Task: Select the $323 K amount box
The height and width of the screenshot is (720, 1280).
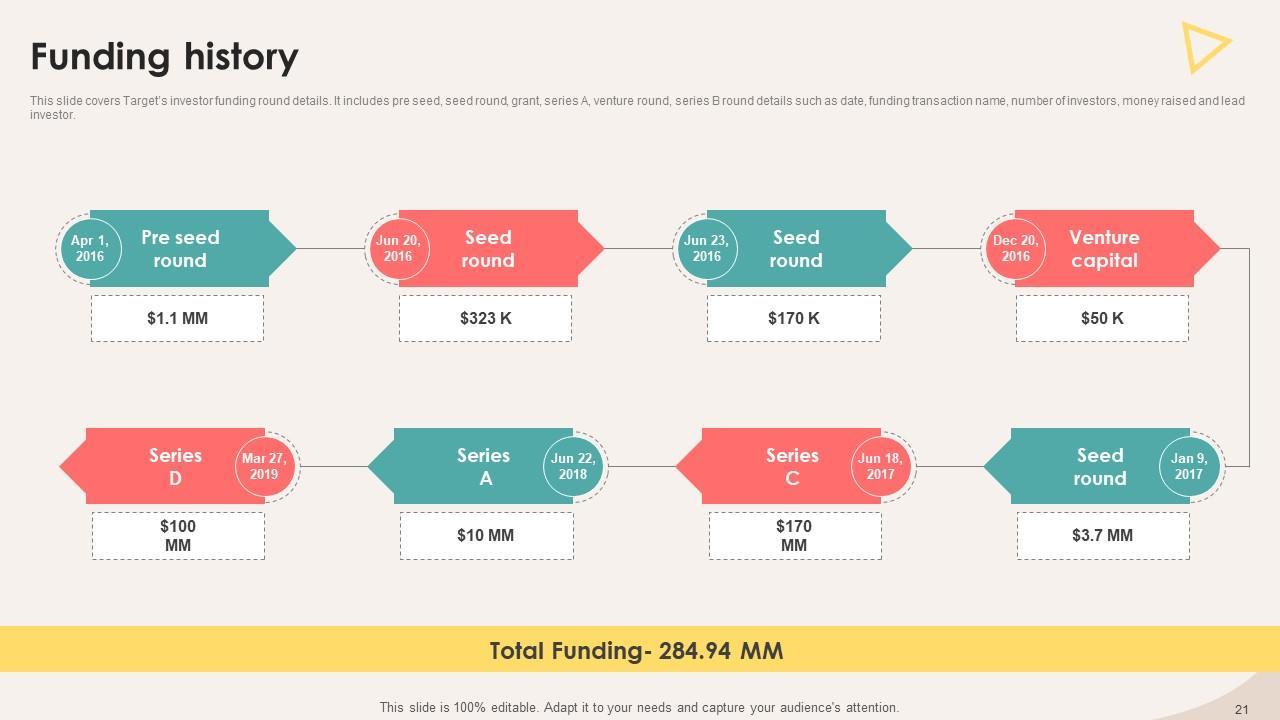Action: pyautogui.click(x=485, y=318)
